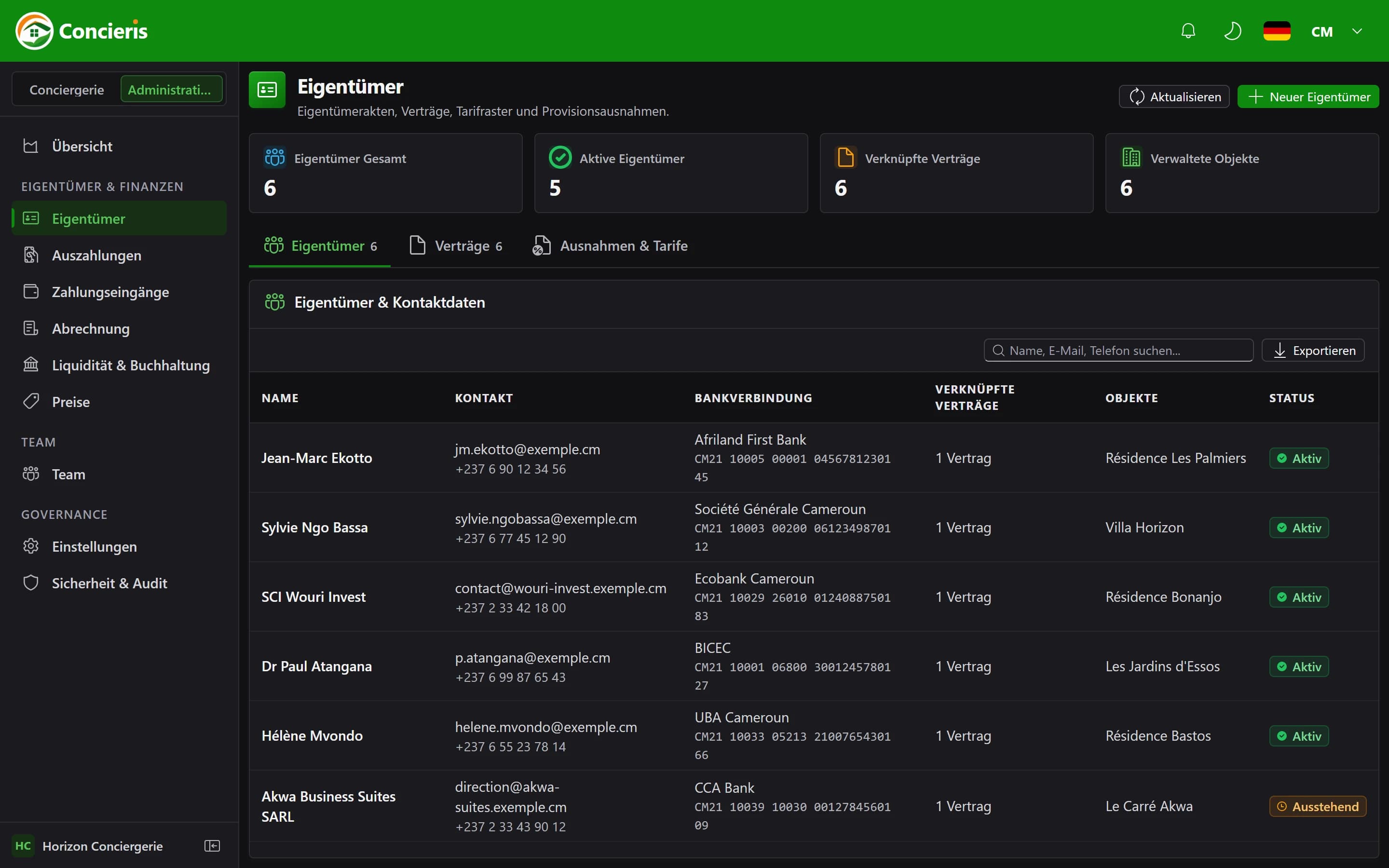Click the Liquidität & Buchhaltung bank icon
Viewport: 1389px width, 868px height.
(31, 365)
